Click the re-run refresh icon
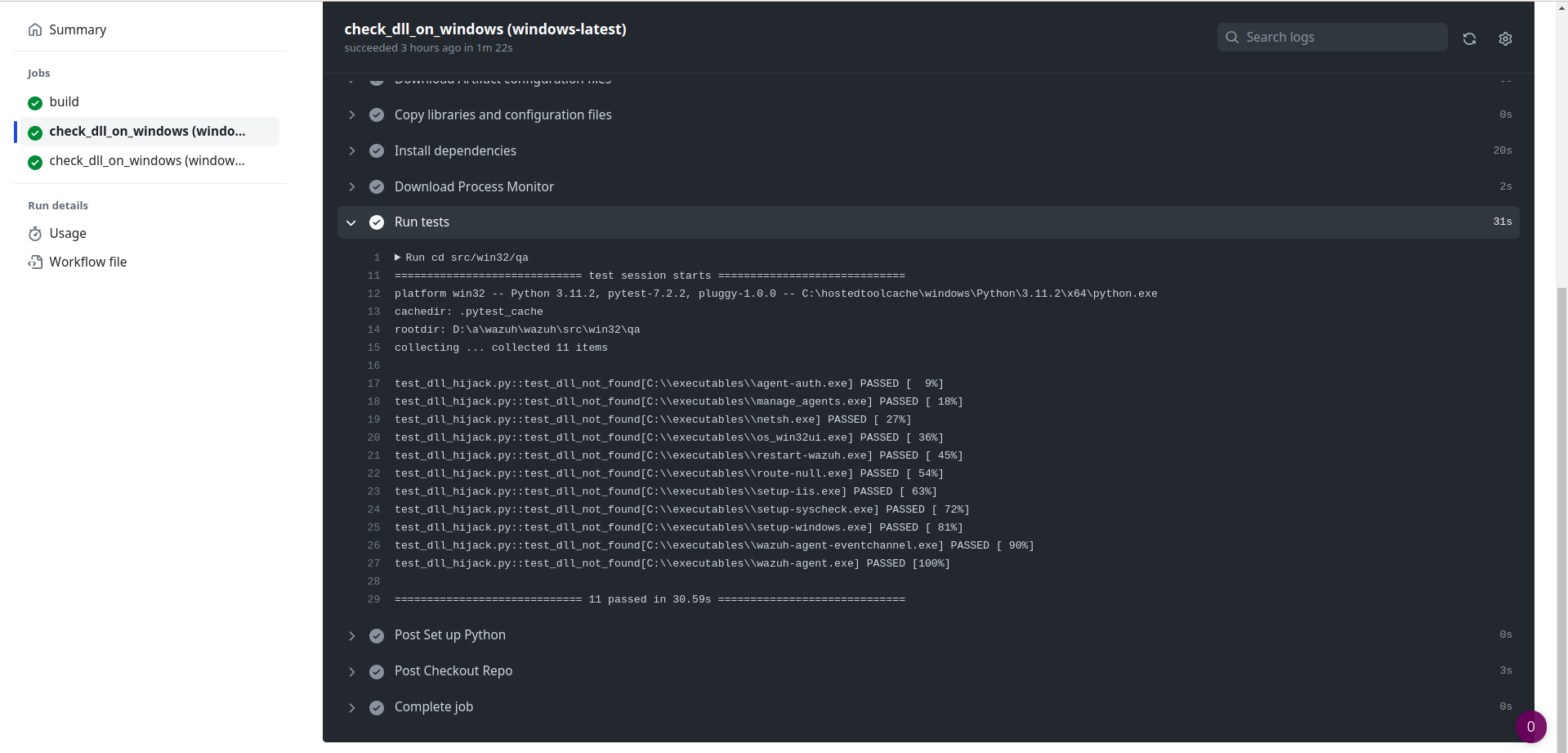 [1469, 38]
